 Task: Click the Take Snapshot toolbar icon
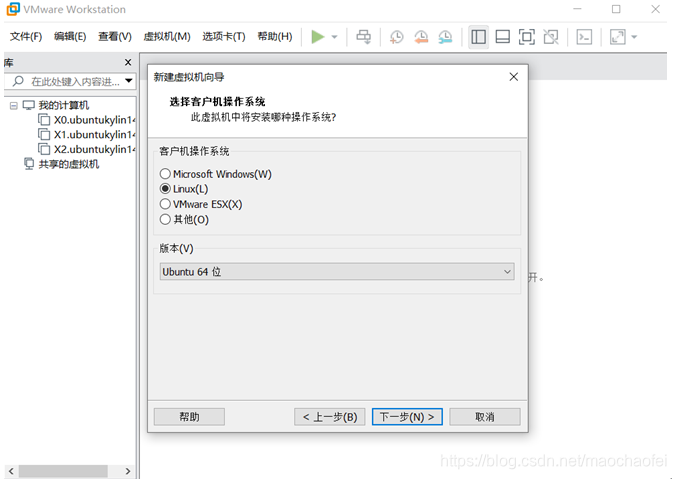[x=396, y=37]
